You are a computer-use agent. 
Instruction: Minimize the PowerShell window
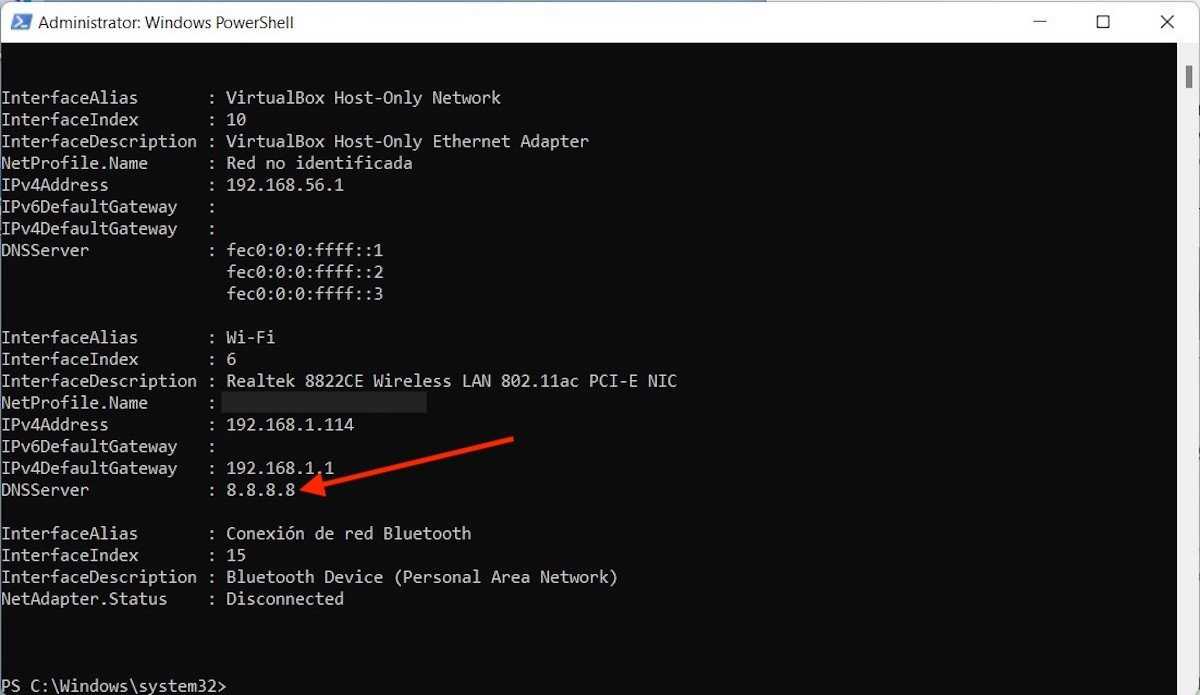[x=1040, y=22]
